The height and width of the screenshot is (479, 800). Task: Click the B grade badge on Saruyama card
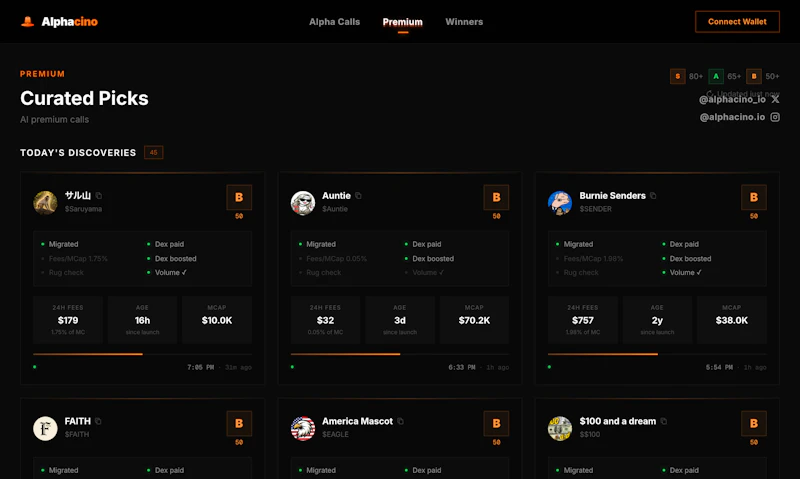[239, 197]
